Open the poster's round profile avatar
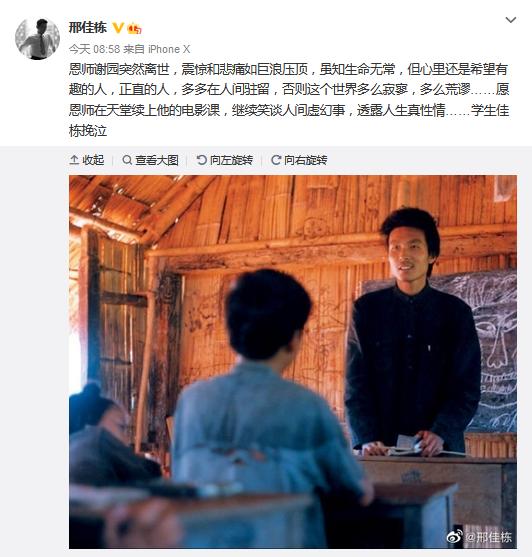 click(x=37, y=39)
